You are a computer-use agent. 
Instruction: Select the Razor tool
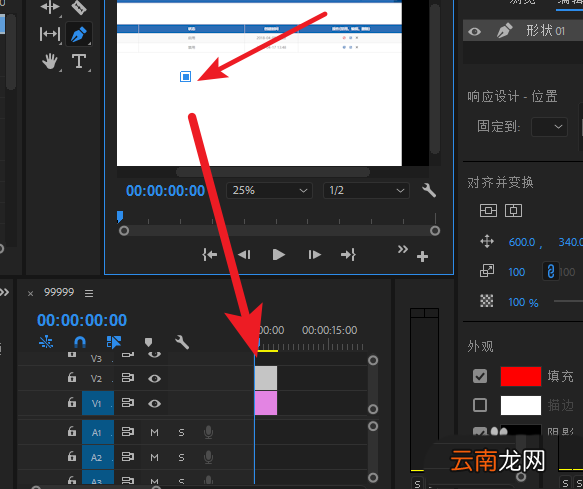click(x=79, y=7)
